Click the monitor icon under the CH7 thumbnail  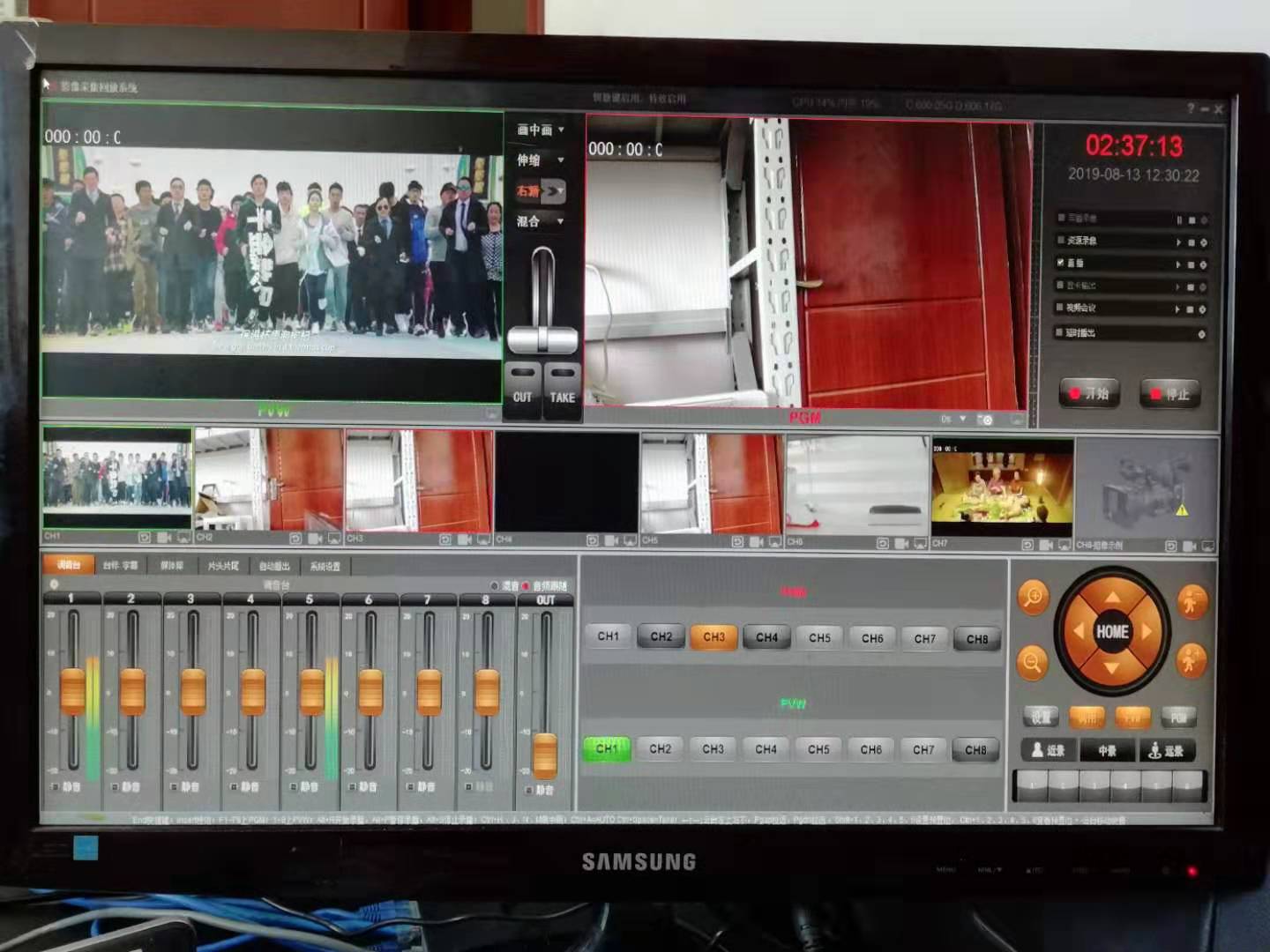[1065, 545]
